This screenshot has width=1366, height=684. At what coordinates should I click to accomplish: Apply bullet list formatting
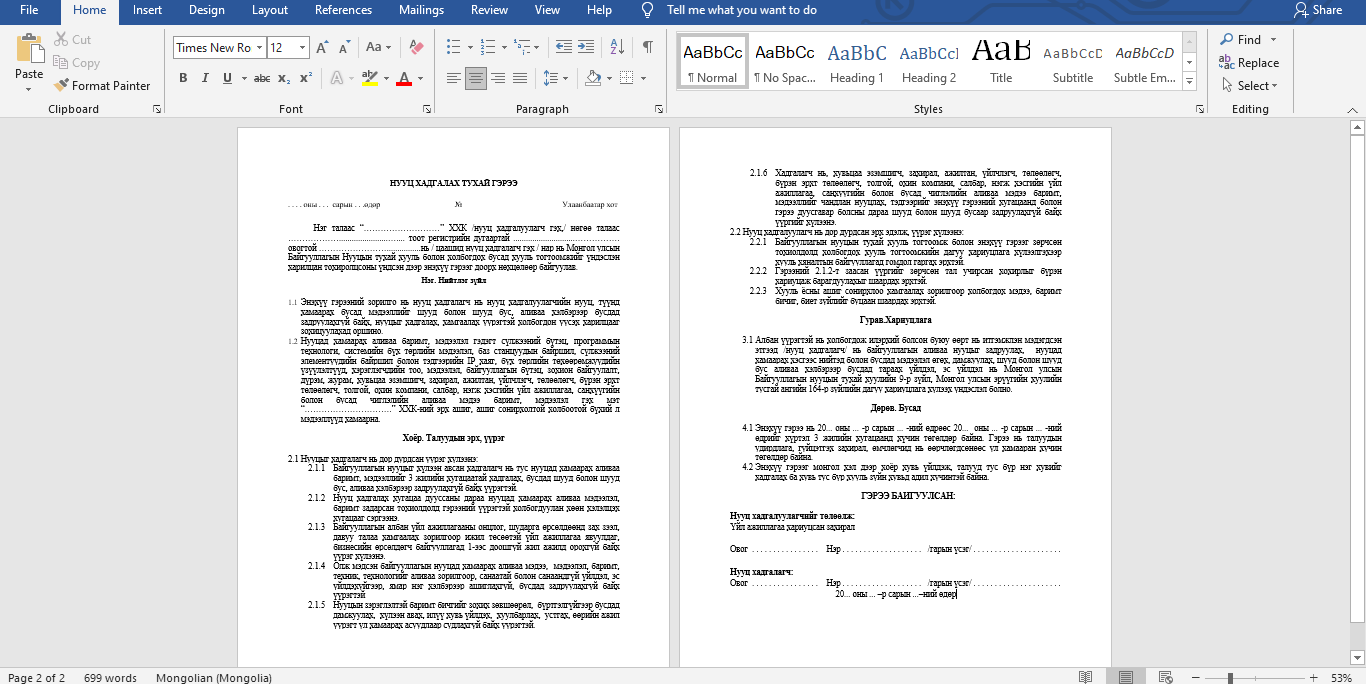coord(453,47)
